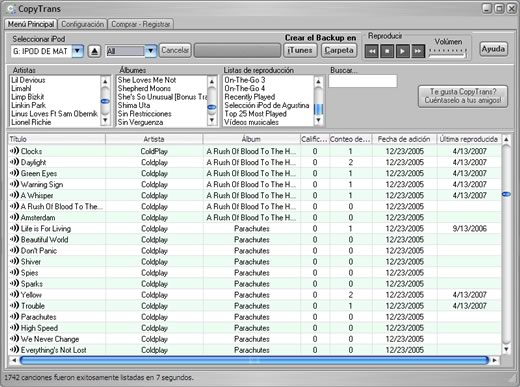Switch to the Menú Principal tab
Viewport: 520px width, 387px height.
coord(31,24)
